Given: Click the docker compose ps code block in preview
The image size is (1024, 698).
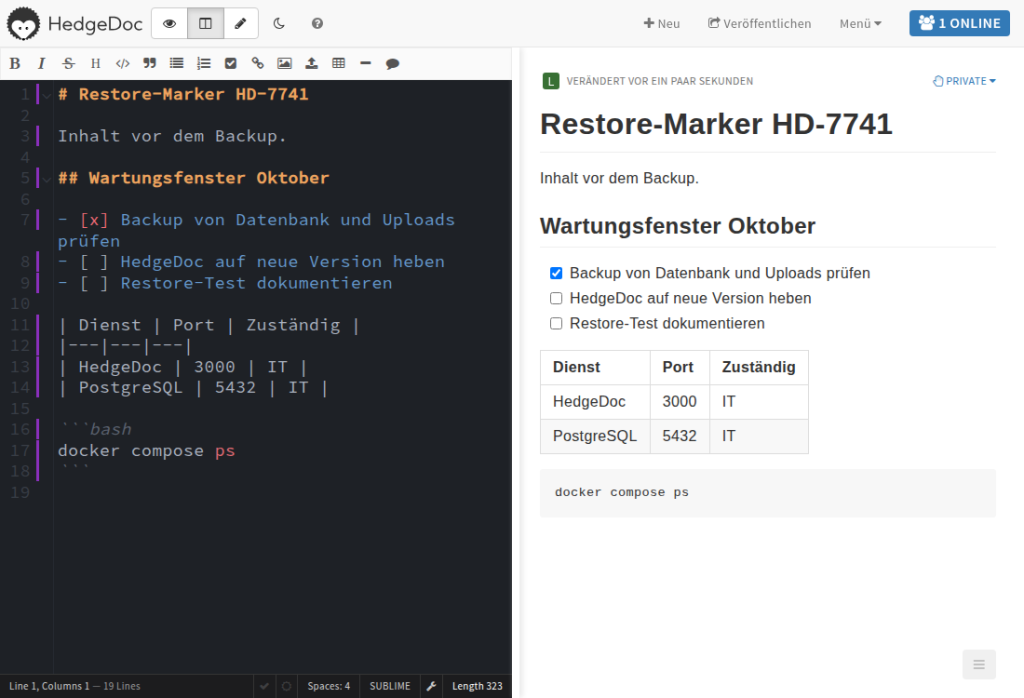Looking at the screenshot, I should tap(767, 493).
